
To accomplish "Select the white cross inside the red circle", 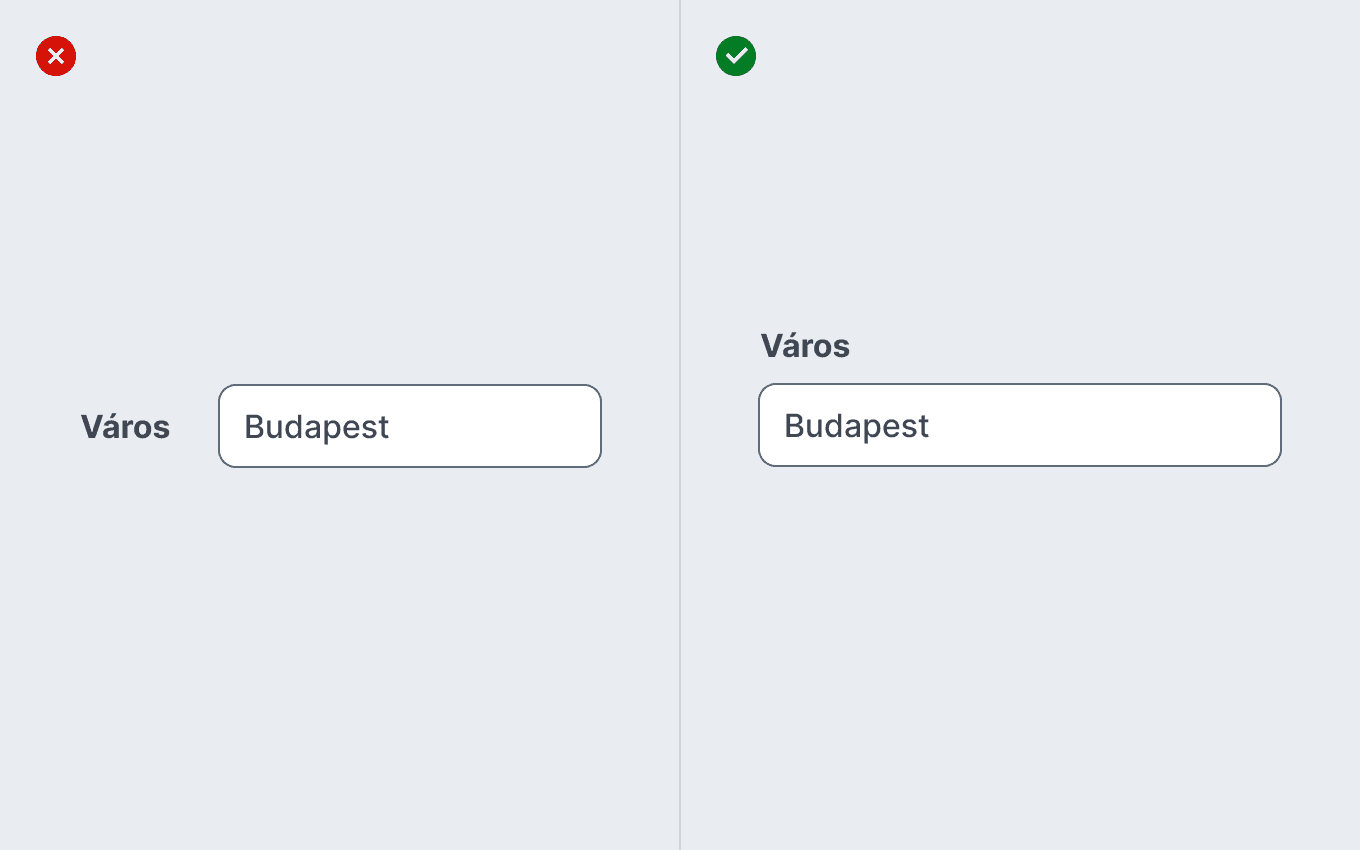I will 56,56.
